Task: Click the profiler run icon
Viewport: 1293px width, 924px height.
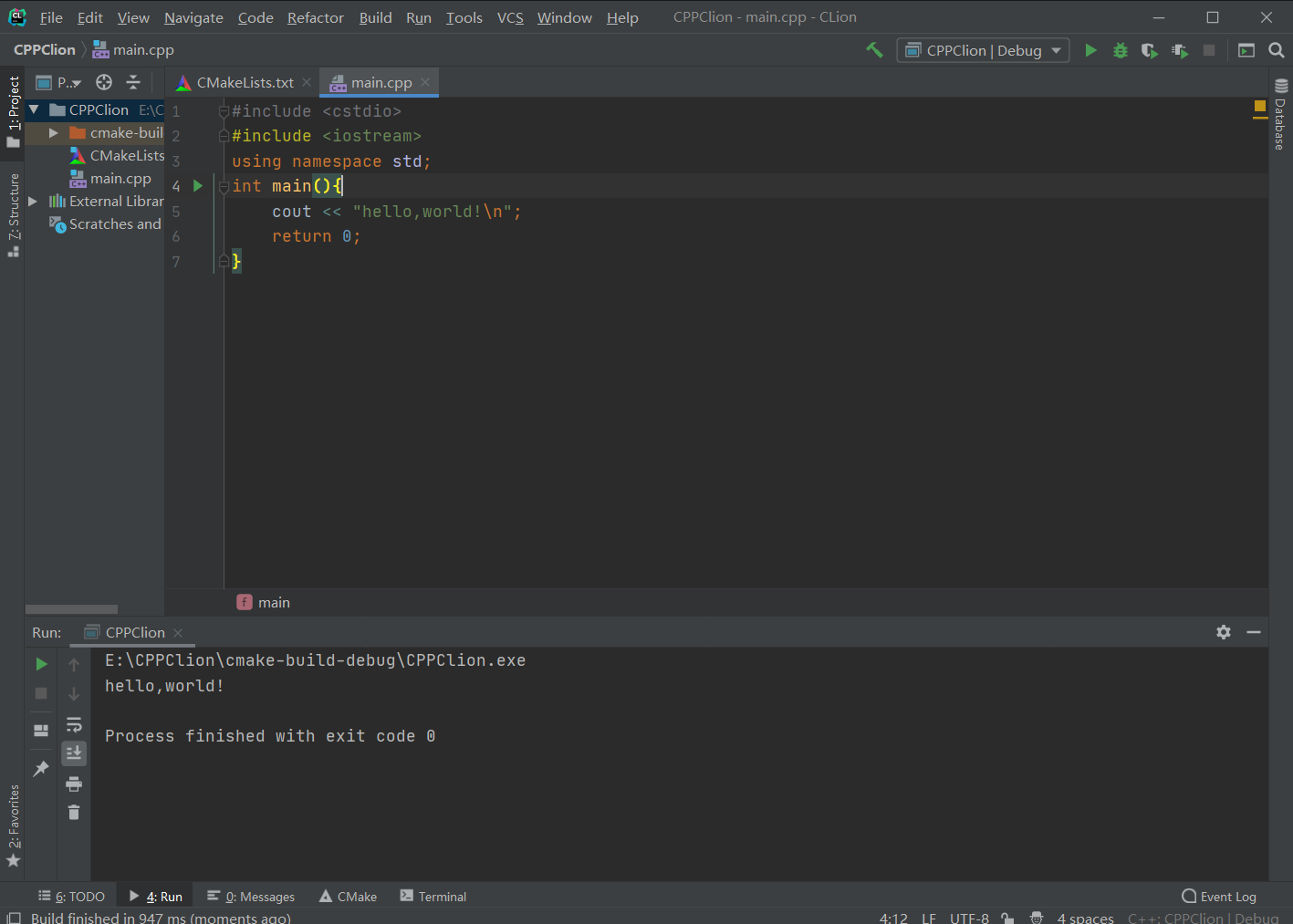Action: (1180, 50)
